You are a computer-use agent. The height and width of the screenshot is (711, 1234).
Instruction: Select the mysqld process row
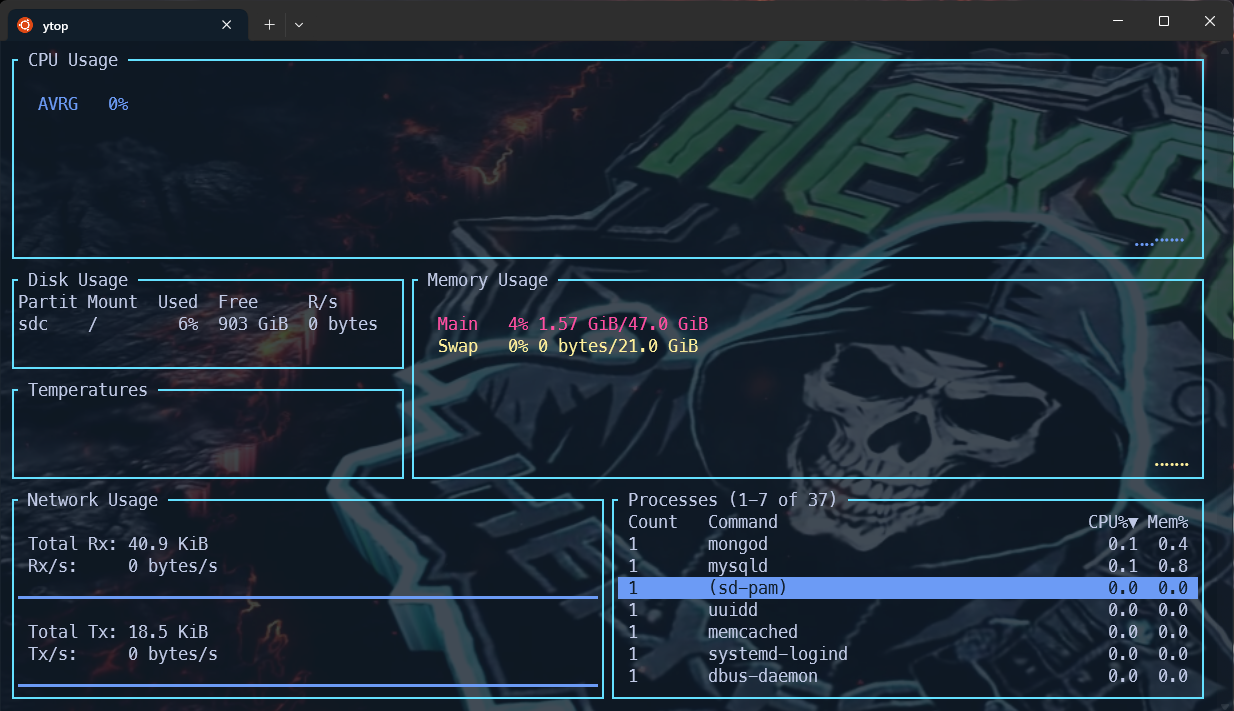[908, 566]
